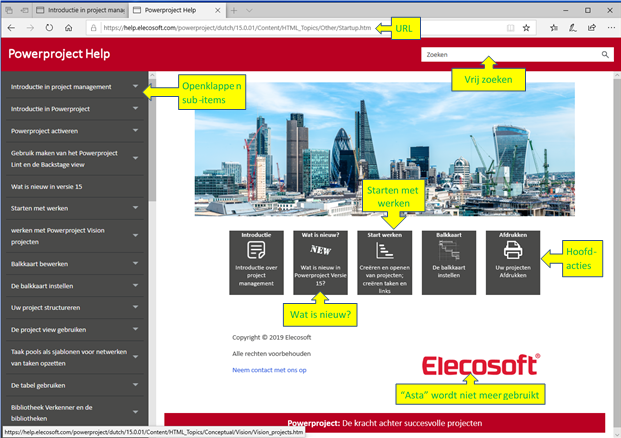The width and height of the screenshot is (621, 438).
Task: Expand Starten met werken arrow
Action: tap(135, 208)
